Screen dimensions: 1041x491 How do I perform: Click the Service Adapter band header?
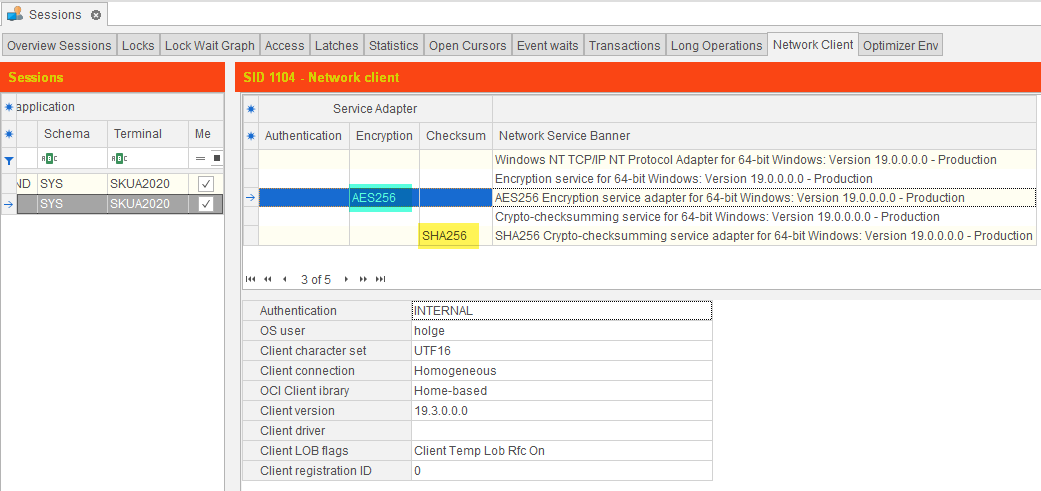(x=375, y=109)
